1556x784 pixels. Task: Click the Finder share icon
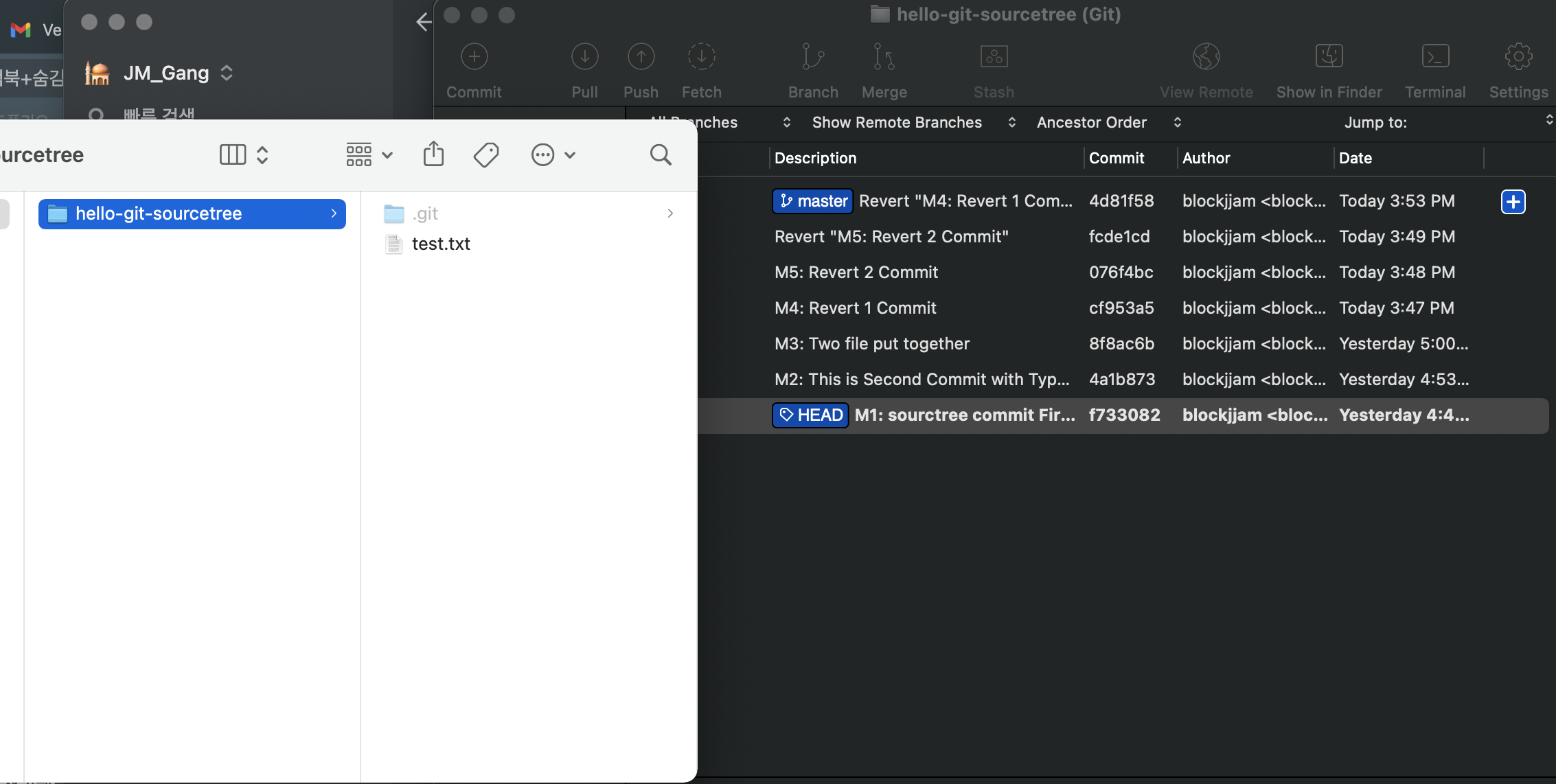433,154
